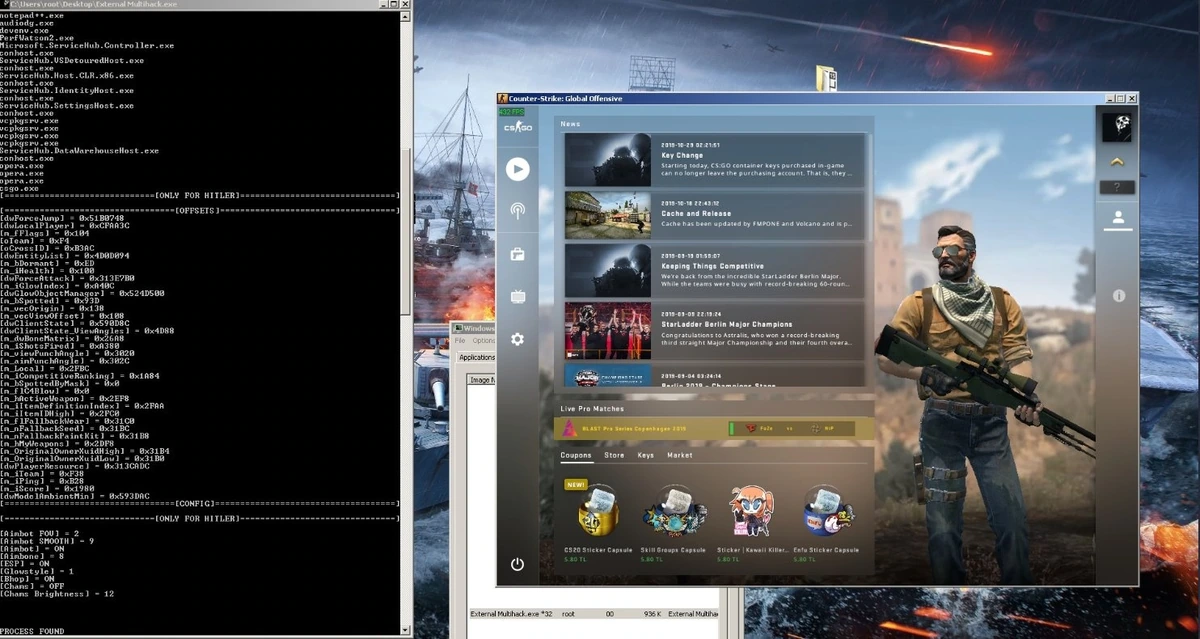Image resolution: width=1200 pixels, height=639 pixels.
Task: Open the Watch Matches TV icon
Action: [517, 297]
